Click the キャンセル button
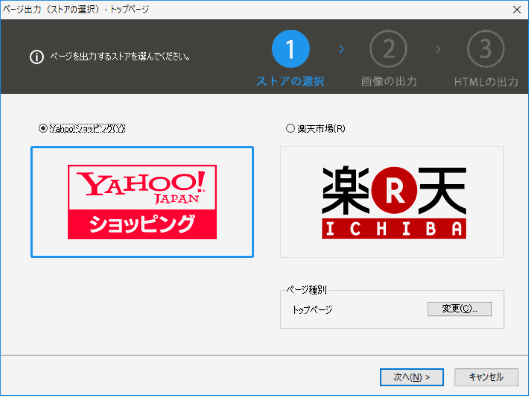Screen dimensions: 529x396 click(486, 377)
